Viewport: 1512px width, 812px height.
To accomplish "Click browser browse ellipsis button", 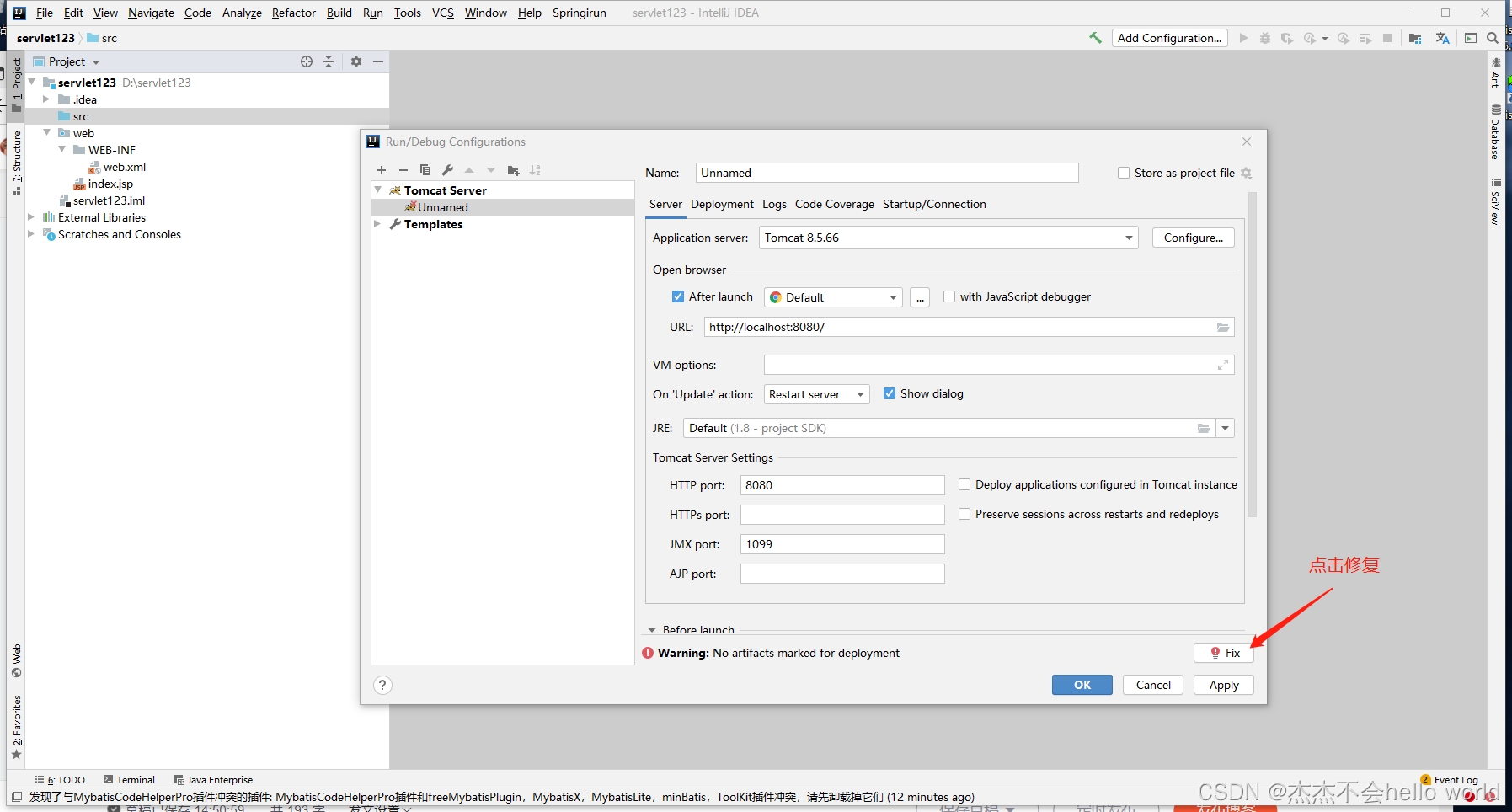I will tap(920, 297).
